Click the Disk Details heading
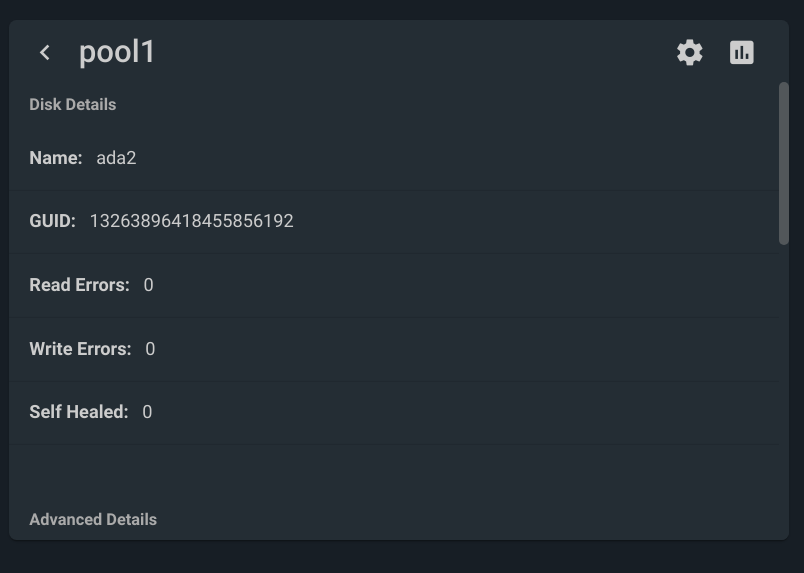 click(73, 105)
